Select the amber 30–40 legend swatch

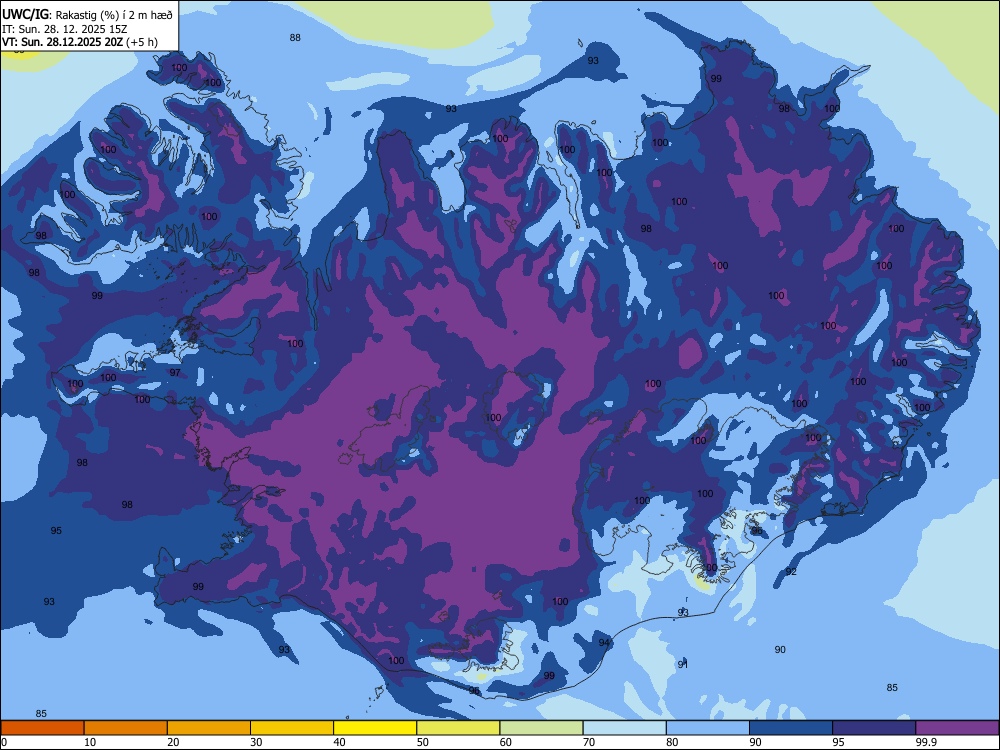tap(292, 728)
